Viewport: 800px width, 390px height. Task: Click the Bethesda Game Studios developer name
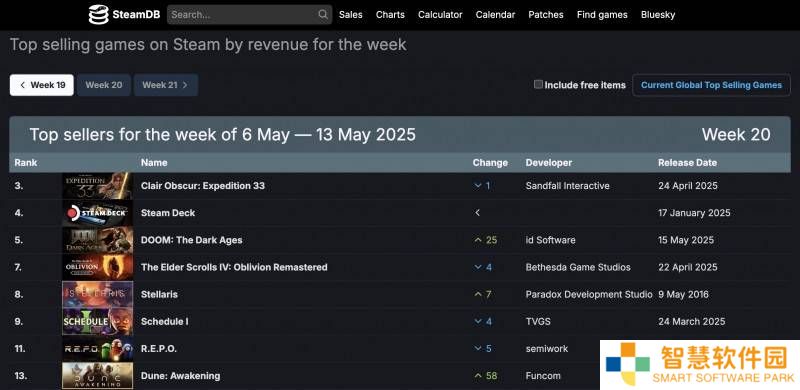[x=578, y=267]
